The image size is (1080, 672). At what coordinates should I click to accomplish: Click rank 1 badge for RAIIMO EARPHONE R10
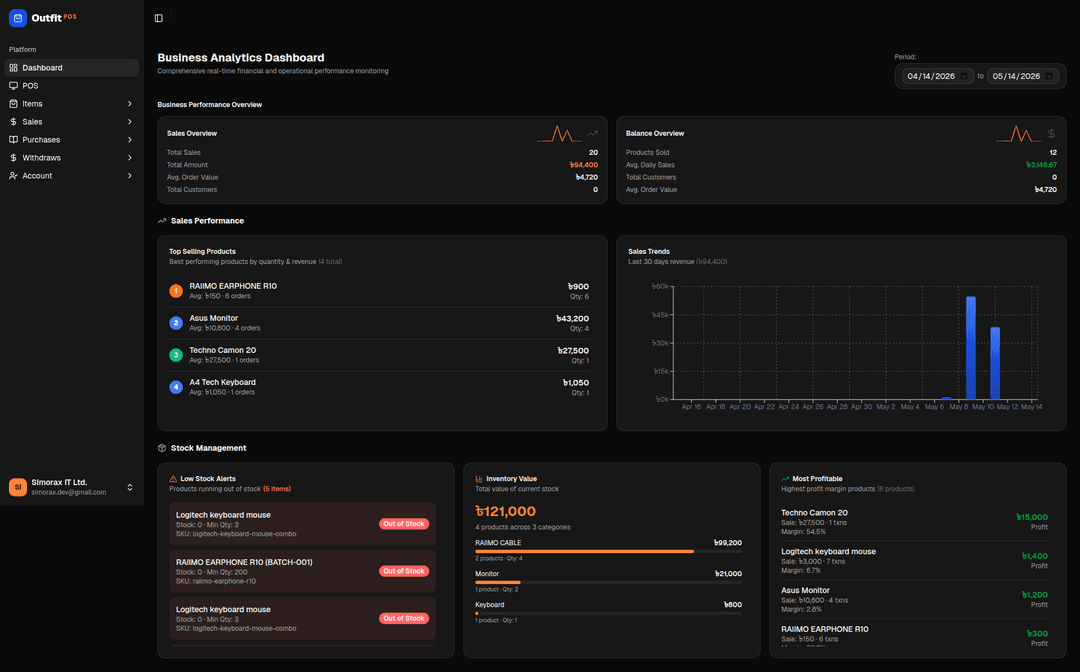176,291
